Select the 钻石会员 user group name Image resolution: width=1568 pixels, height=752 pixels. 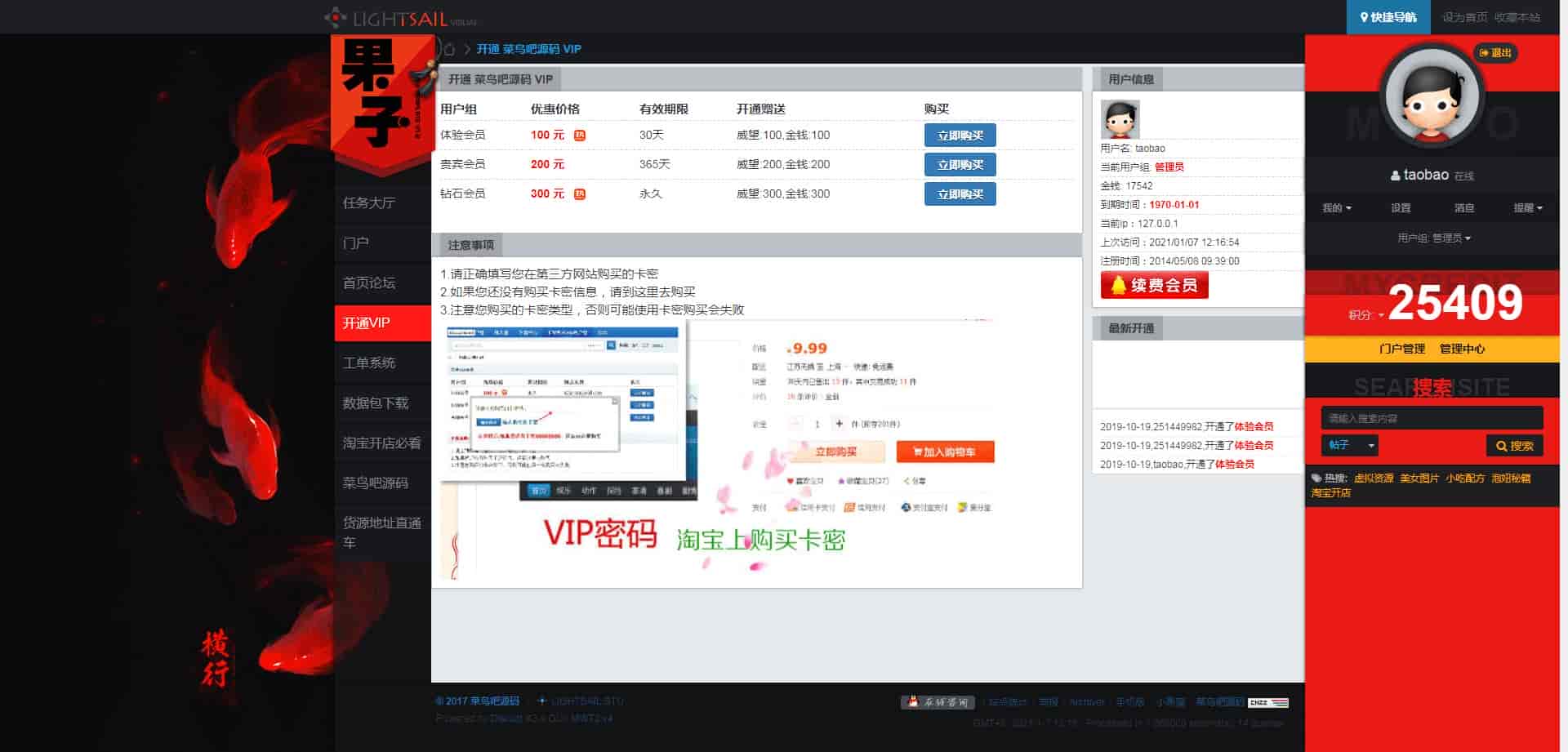pos(463,194)
